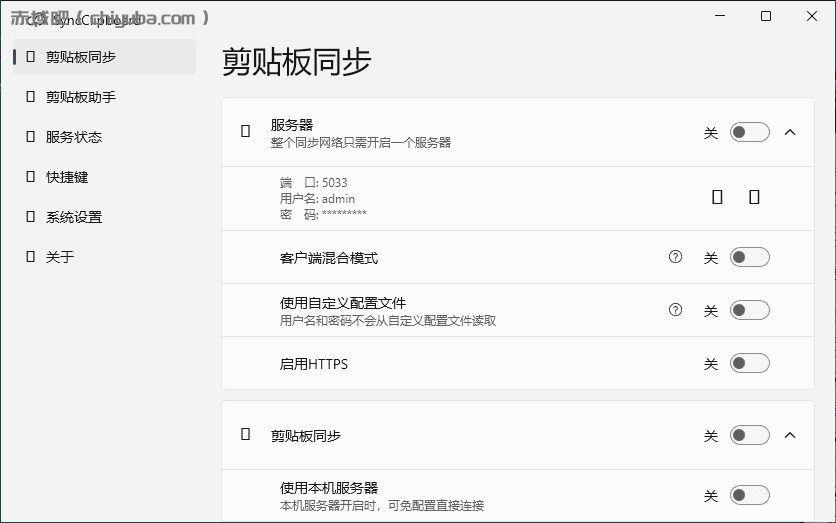Open the 剪贴板助手 sidebar page
The width and height of the screenshot is (836, 523).
(x=104, y=96)
